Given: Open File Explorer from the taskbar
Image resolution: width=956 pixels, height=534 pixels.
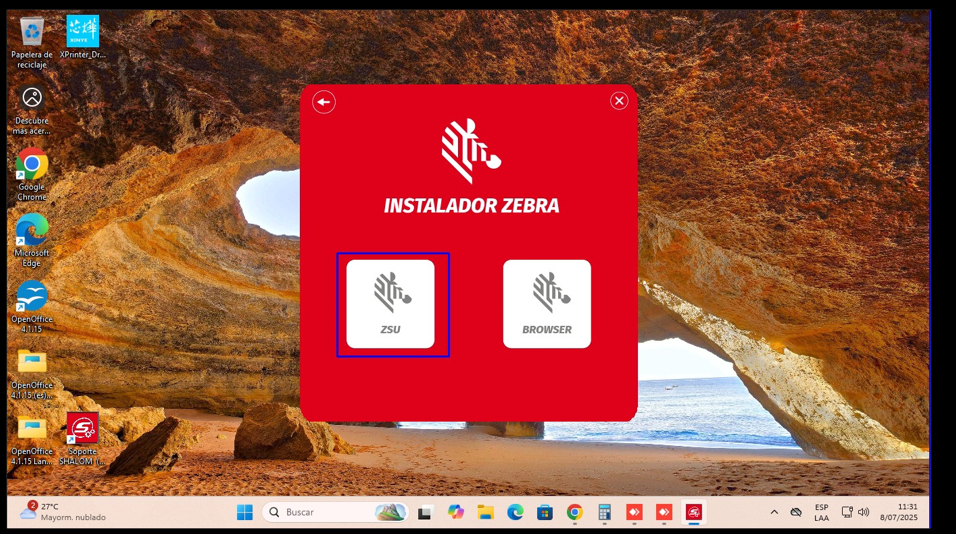Looking at the screenshot, I should pos(485,512).
